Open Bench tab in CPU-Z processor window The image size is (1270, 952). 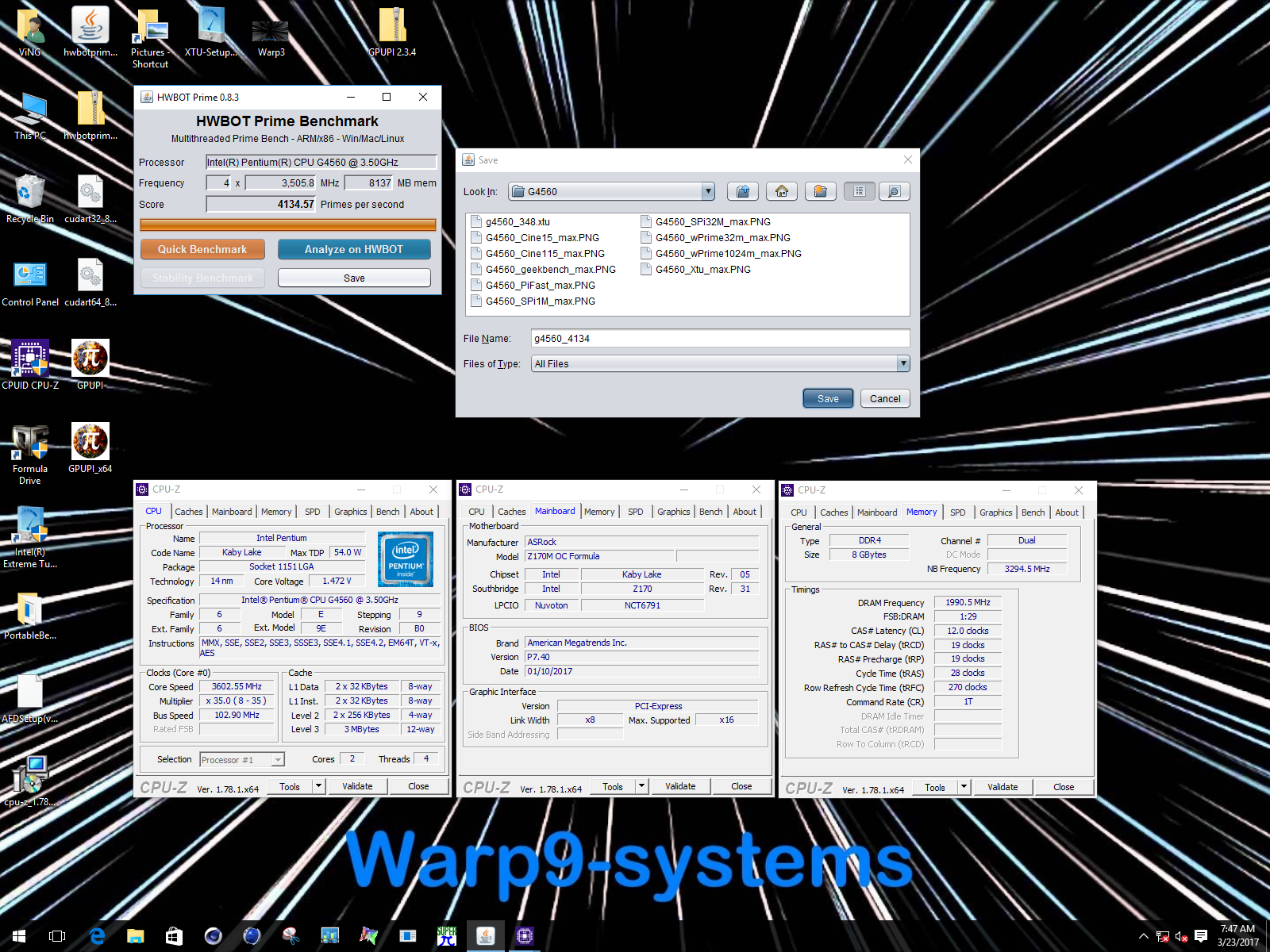point(388,512)
